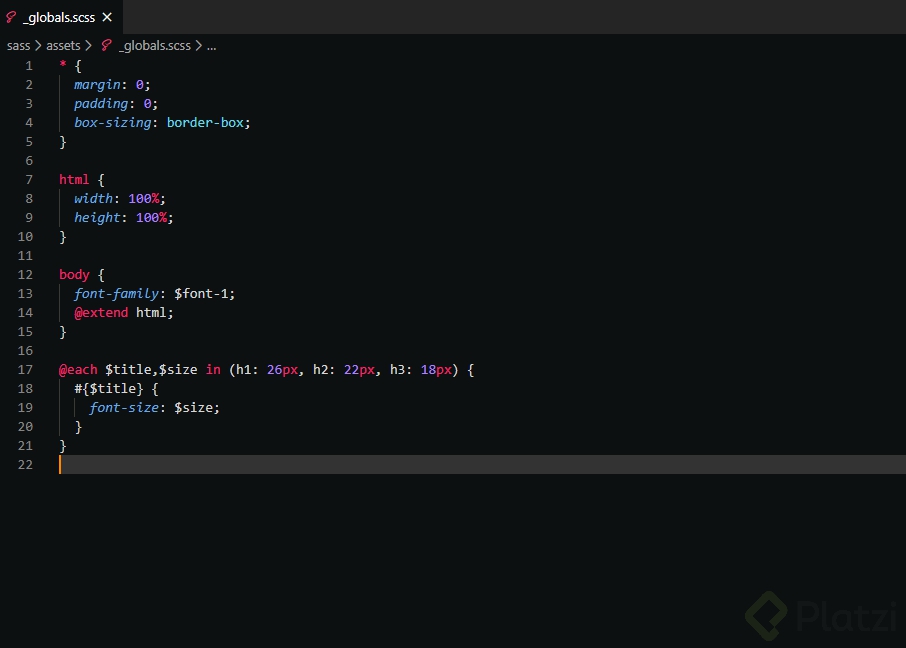Place cursor on 'padding' property
Screen dimensions: 906x648
pos(101,104)
